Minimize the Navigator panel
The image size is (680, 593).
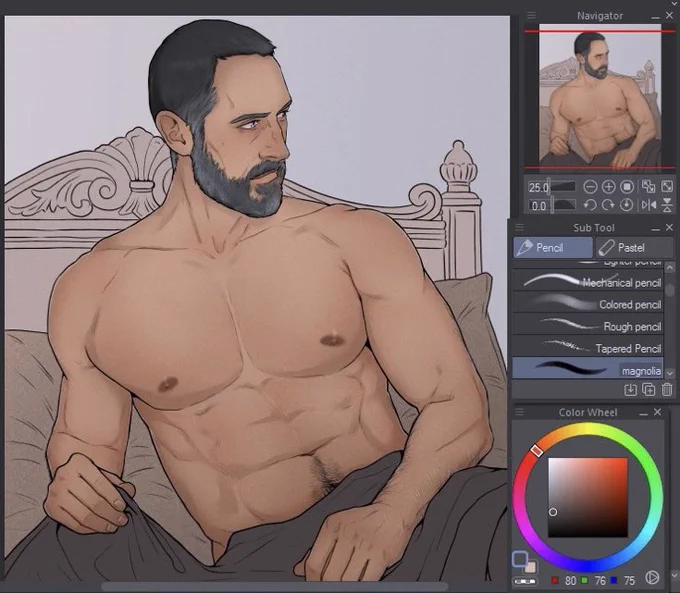tap(655, 16)
